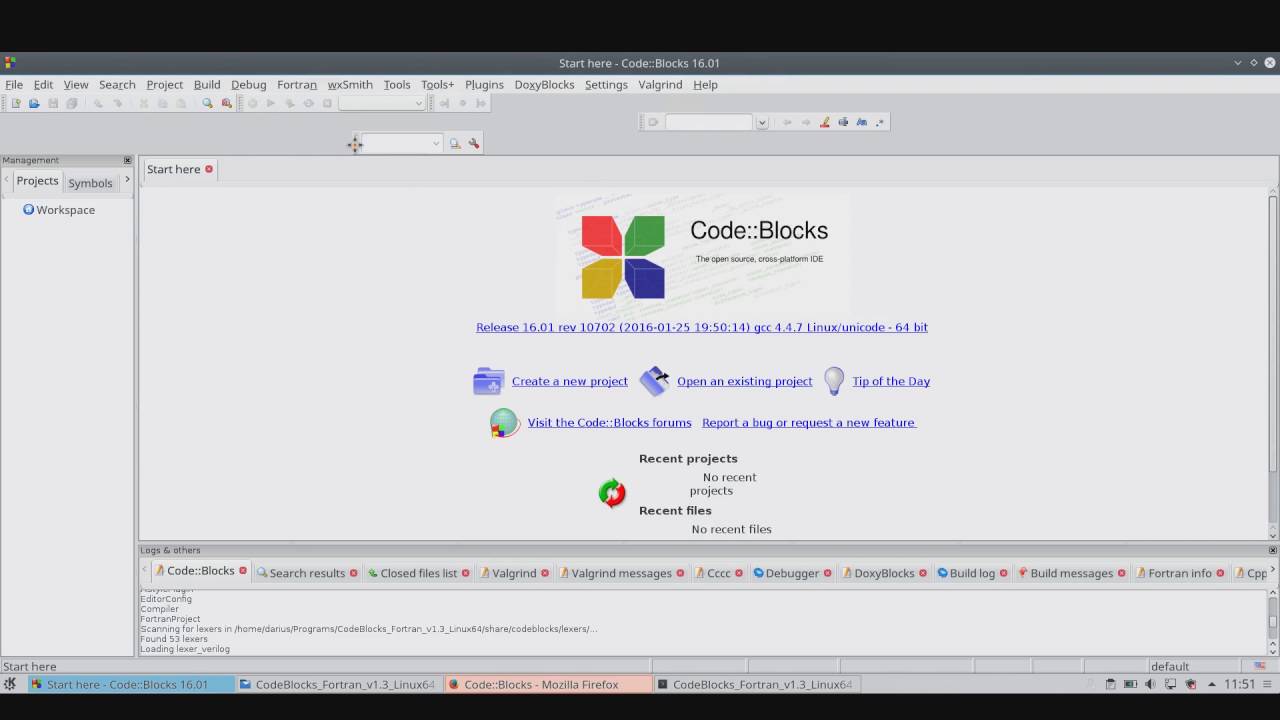The height and width of the screenshot is (720, 1280).
Task: Click the Tip of the Day lightbulb icon
Action: [x=834, y=381]
